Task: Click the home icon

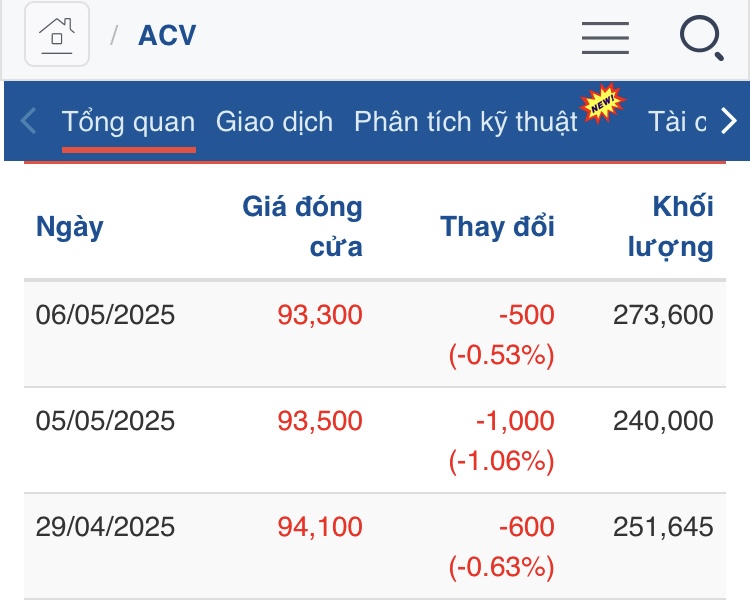Action: tap(57, 36)
